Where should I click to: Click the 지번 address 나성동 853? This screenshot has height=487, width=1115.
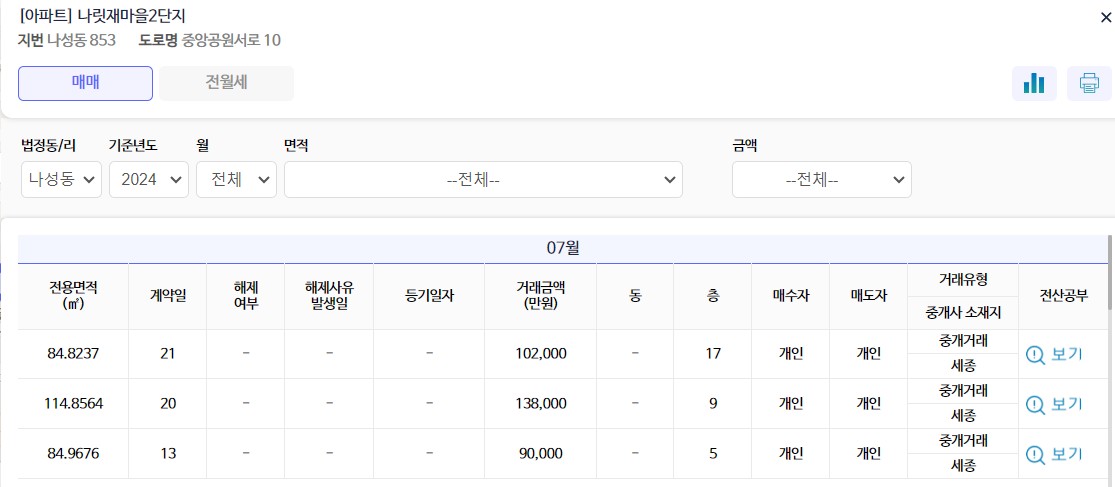point(81,40)
